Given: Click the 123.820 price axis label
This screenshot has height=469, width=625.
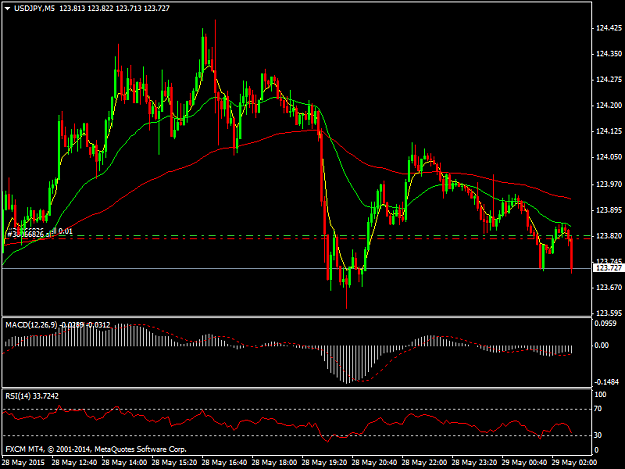Looking at the screenshot, I should [609, 236].
